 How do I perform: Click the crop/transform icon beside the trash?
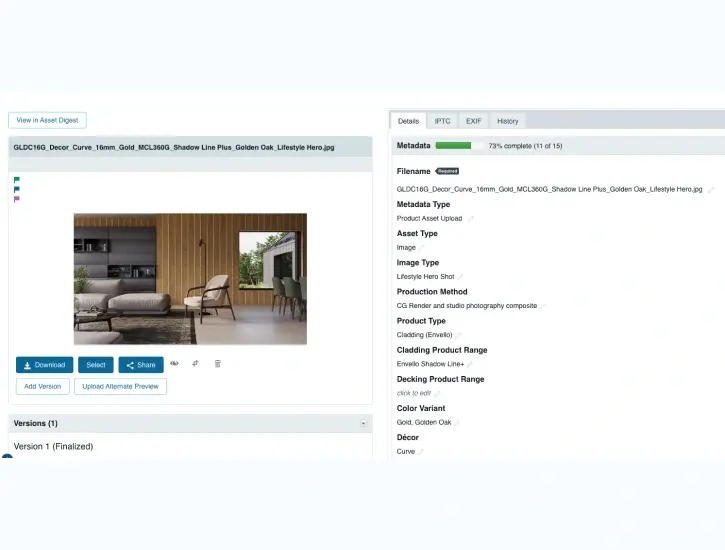(x=196, y=364)
